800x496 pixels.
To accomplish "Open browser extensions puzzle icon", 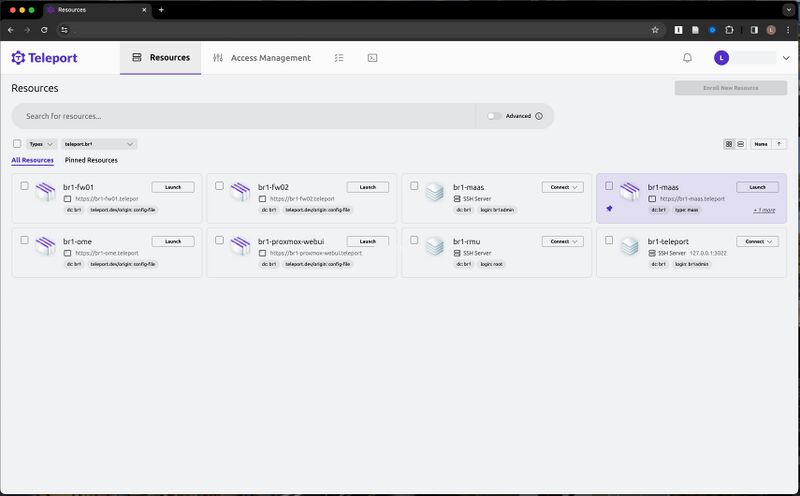I will pos(730,30).
